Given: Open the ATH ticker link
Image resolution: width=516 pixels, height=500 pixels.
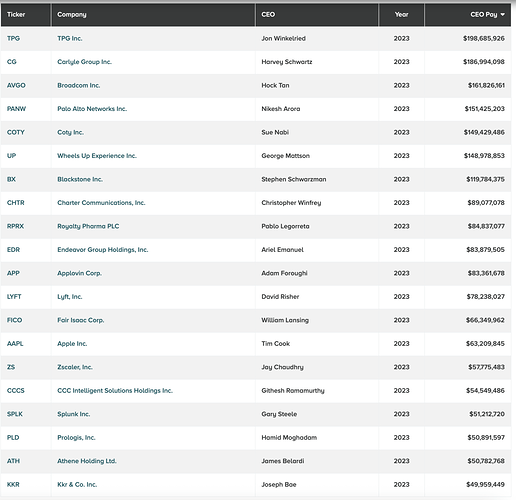Looking at the screenshot, I should tap(13, 461).
